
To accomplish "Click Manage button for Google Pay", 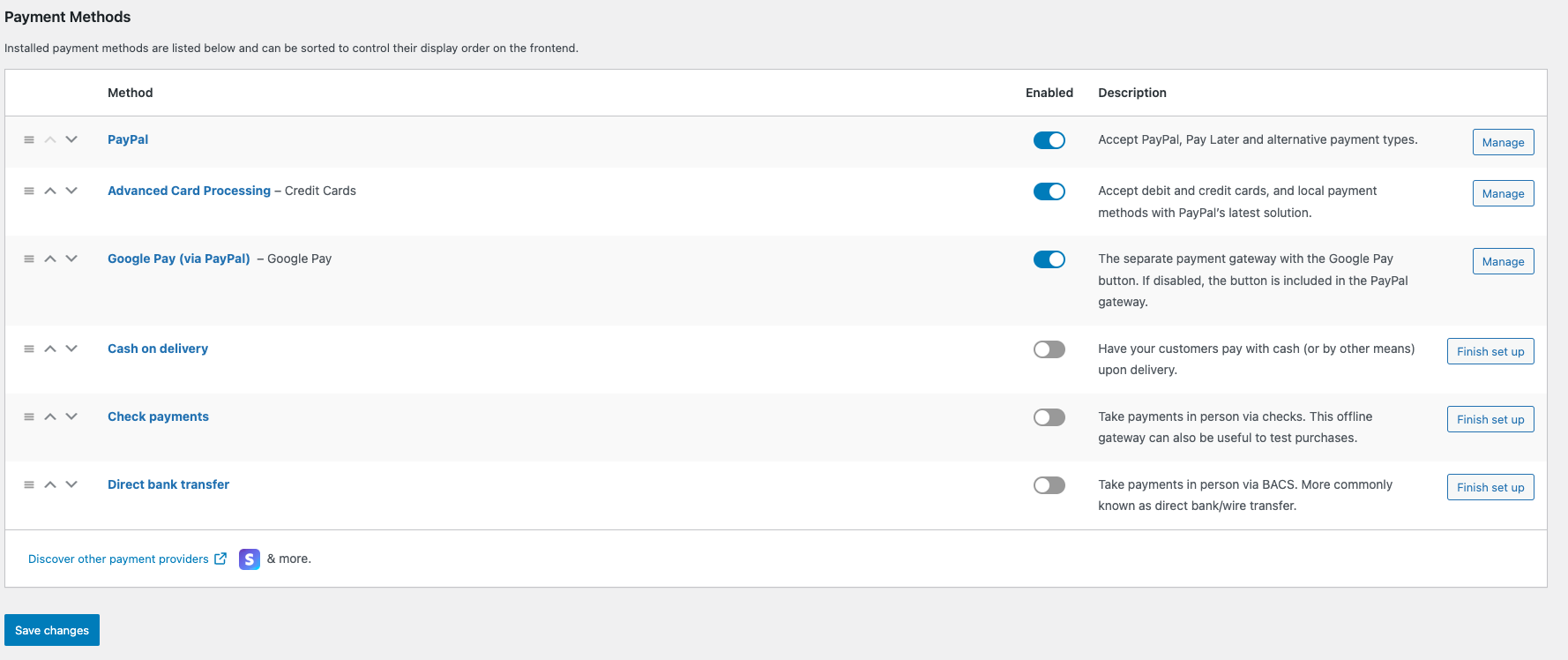I will point(1503,261).
